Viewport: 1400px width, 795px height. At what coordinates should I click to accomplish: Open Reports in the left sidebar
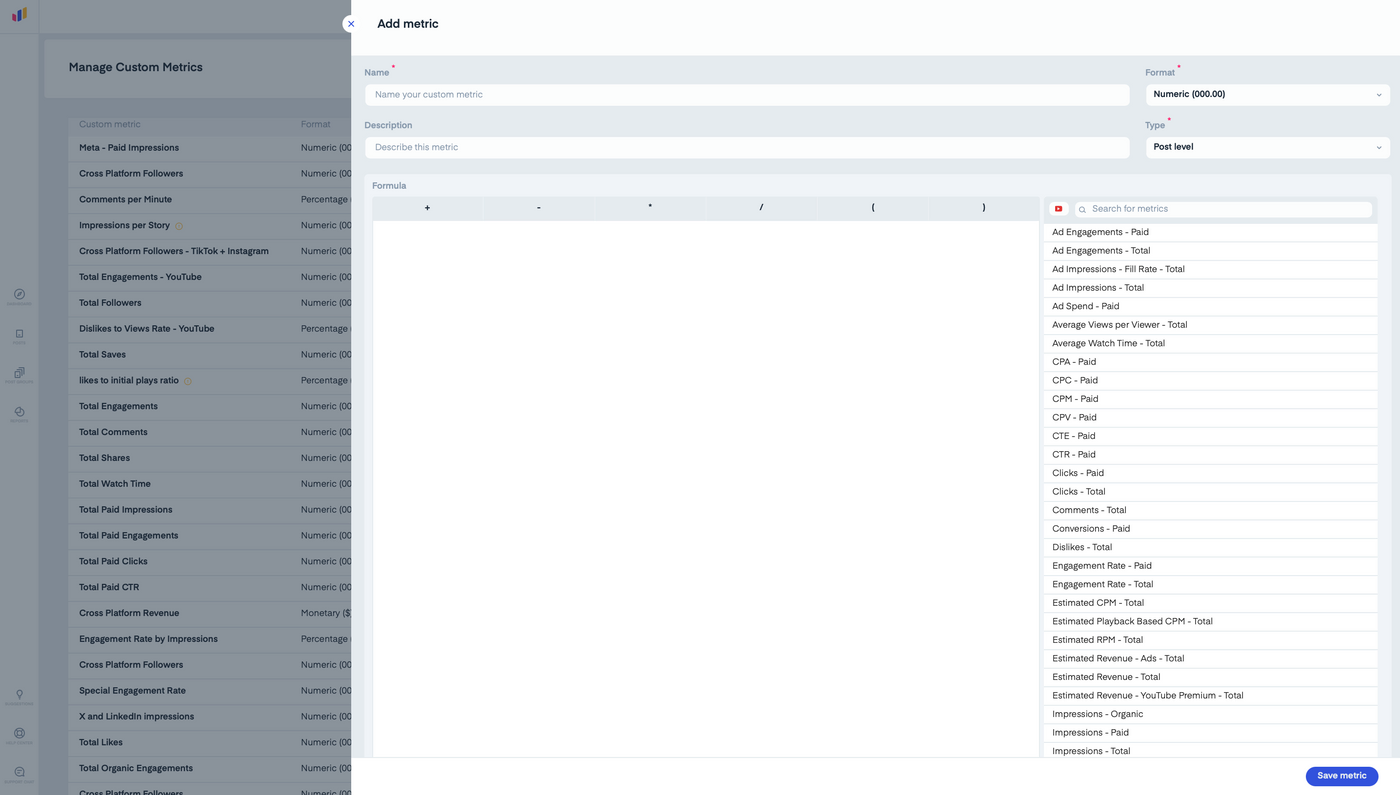point(19,414)
